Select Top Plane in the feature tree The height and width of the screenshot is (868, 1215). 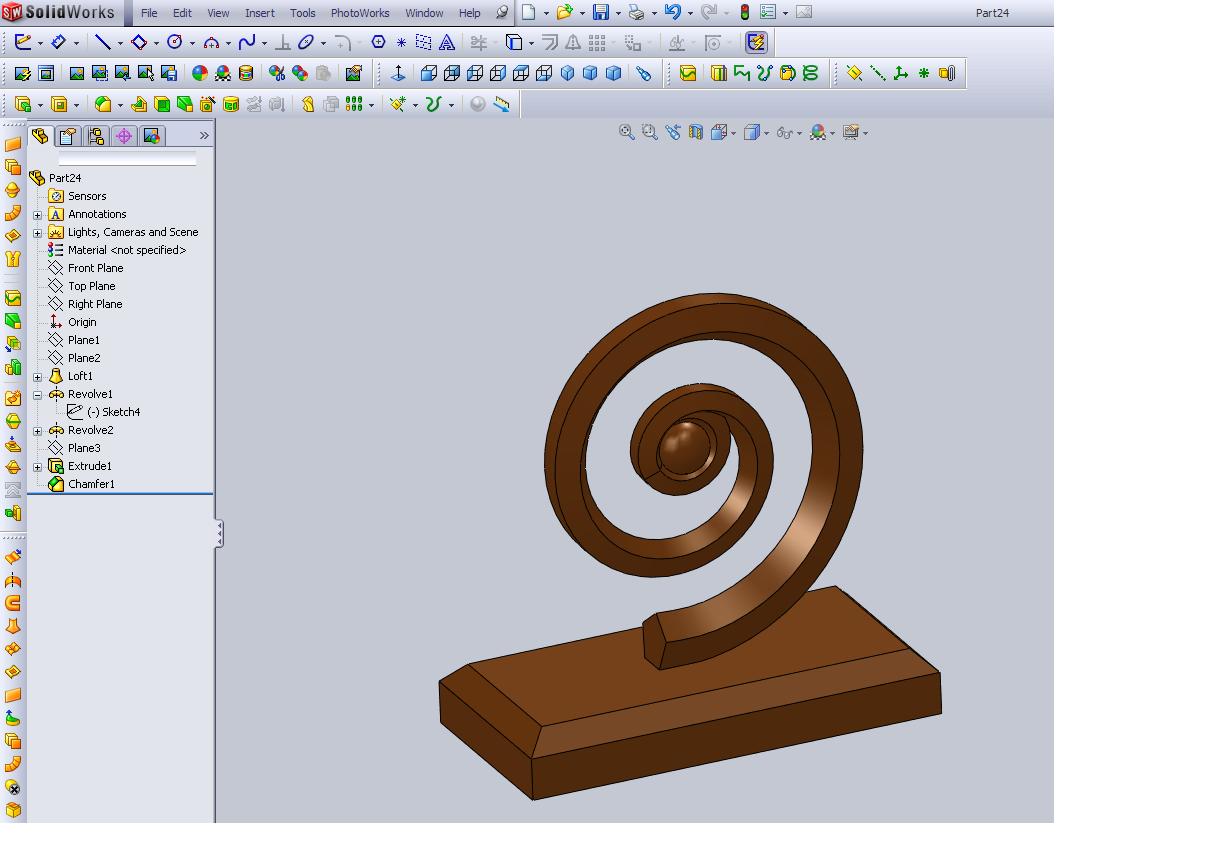91,286
